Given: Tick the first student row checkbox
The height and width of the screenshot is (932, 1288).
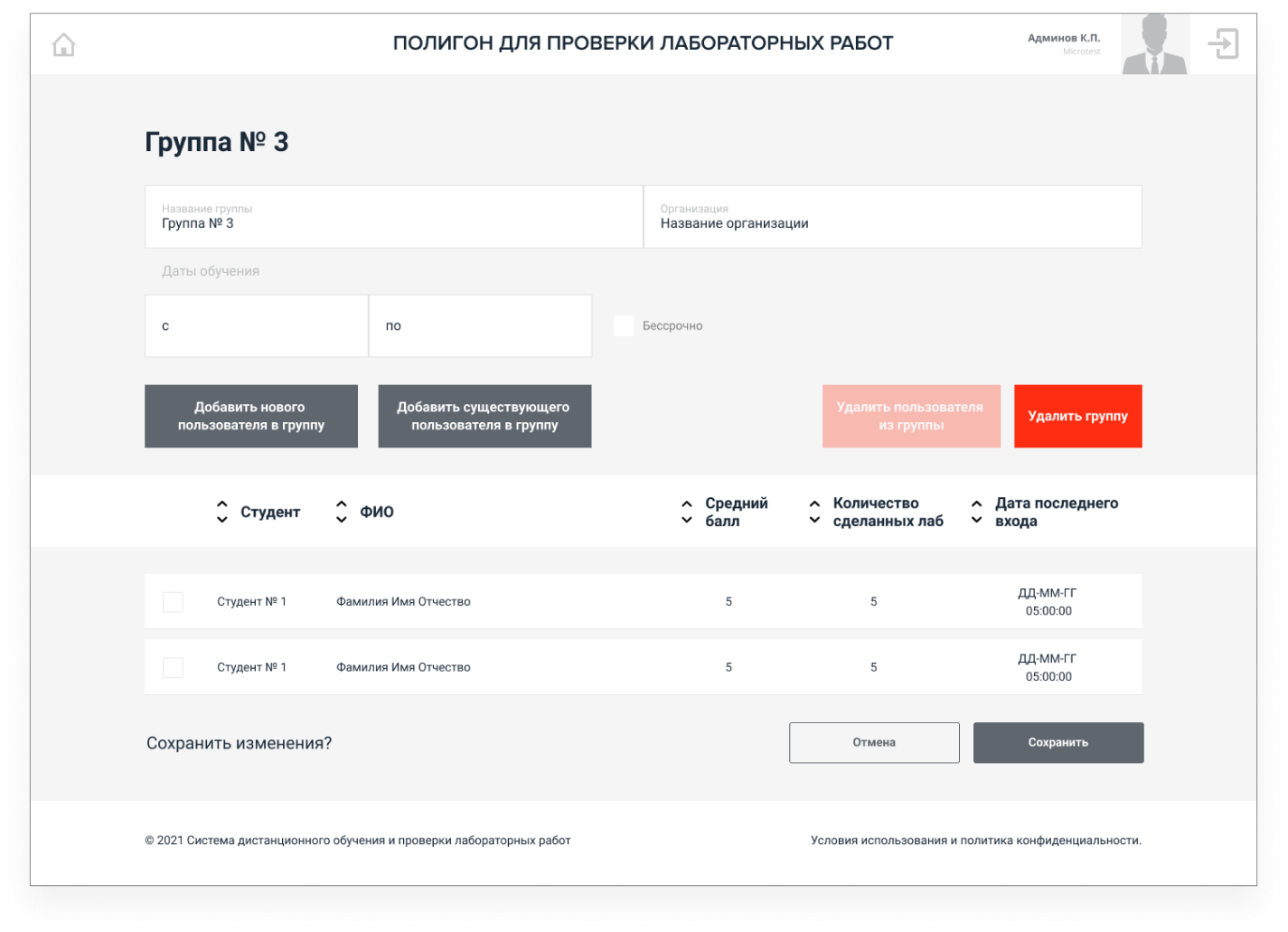Looking at the screenshot, I should (173, 602).
